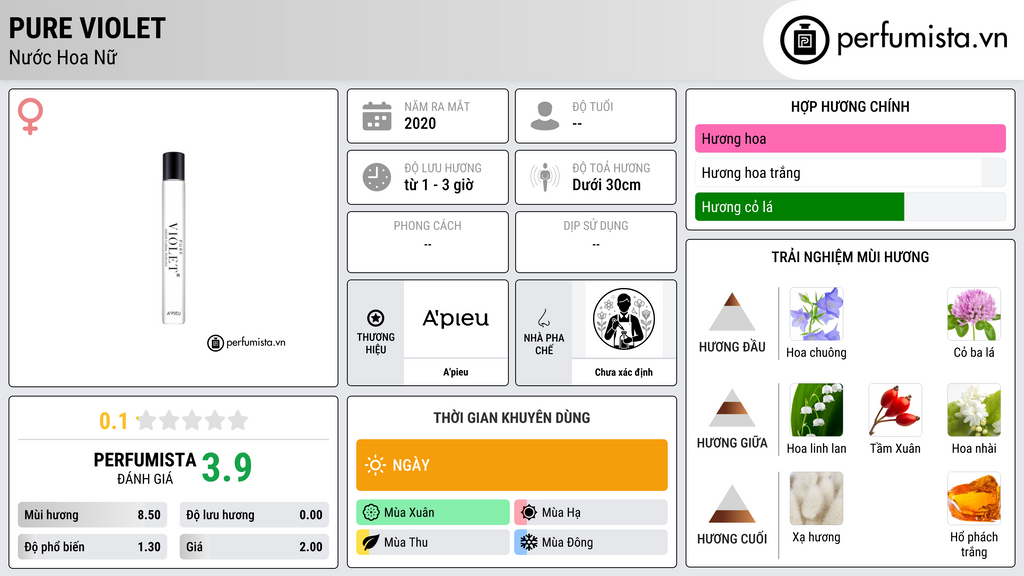Click the Hương hoa trắng accord bar
This screenshot has width=1024, height=576.
pos(850,173)
